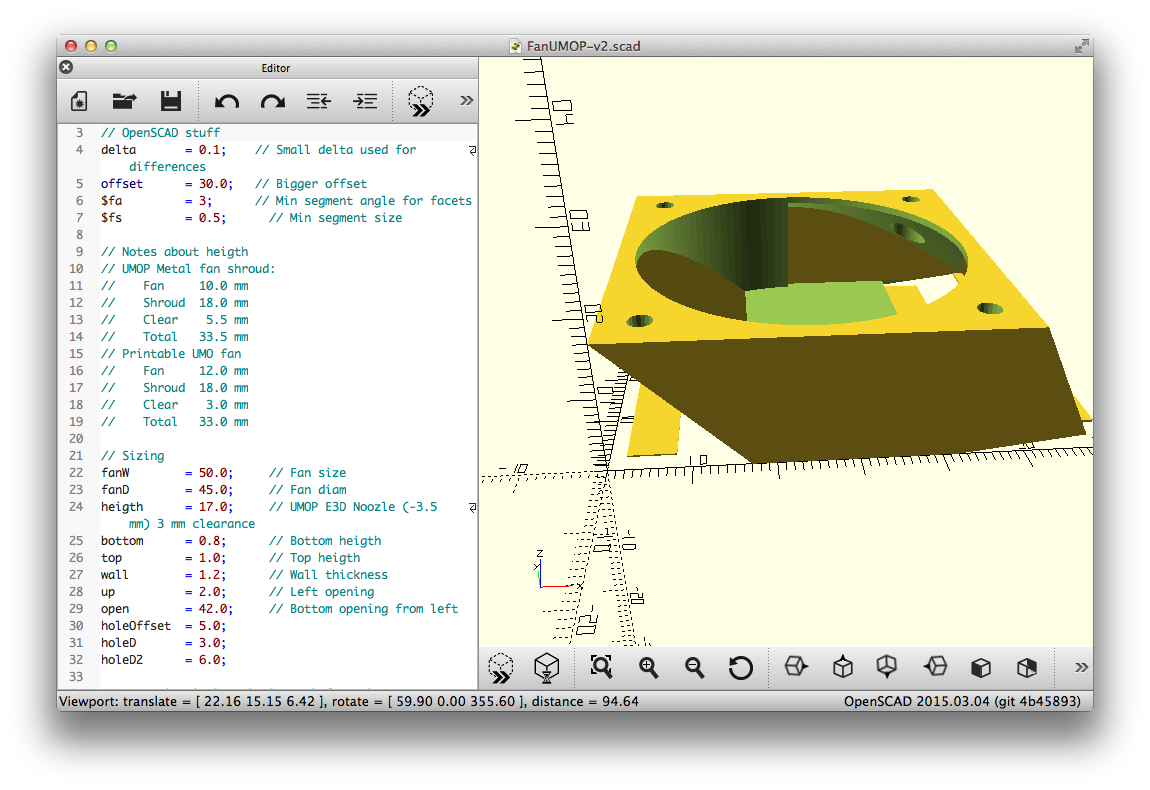Expand the viewer toolbar overflow chevron
The height and width of the screenshot is (790, 1150).
(1080, 667)
